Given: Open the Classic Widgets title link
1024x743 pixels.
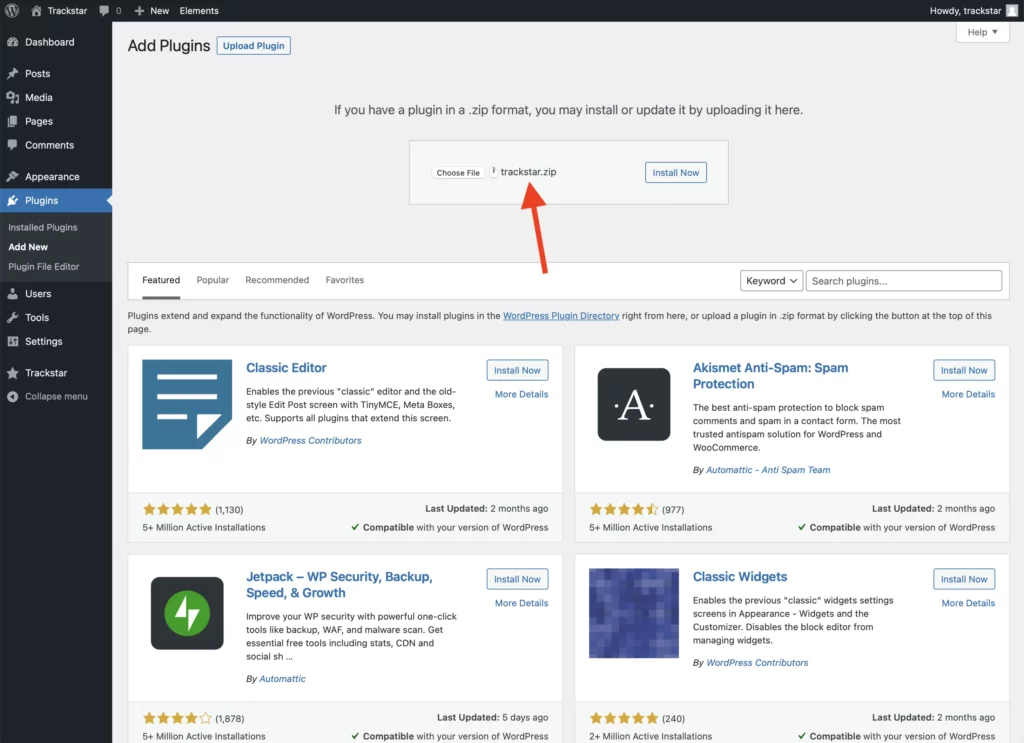Looking at the screenshot, I should tap(740, 577).
